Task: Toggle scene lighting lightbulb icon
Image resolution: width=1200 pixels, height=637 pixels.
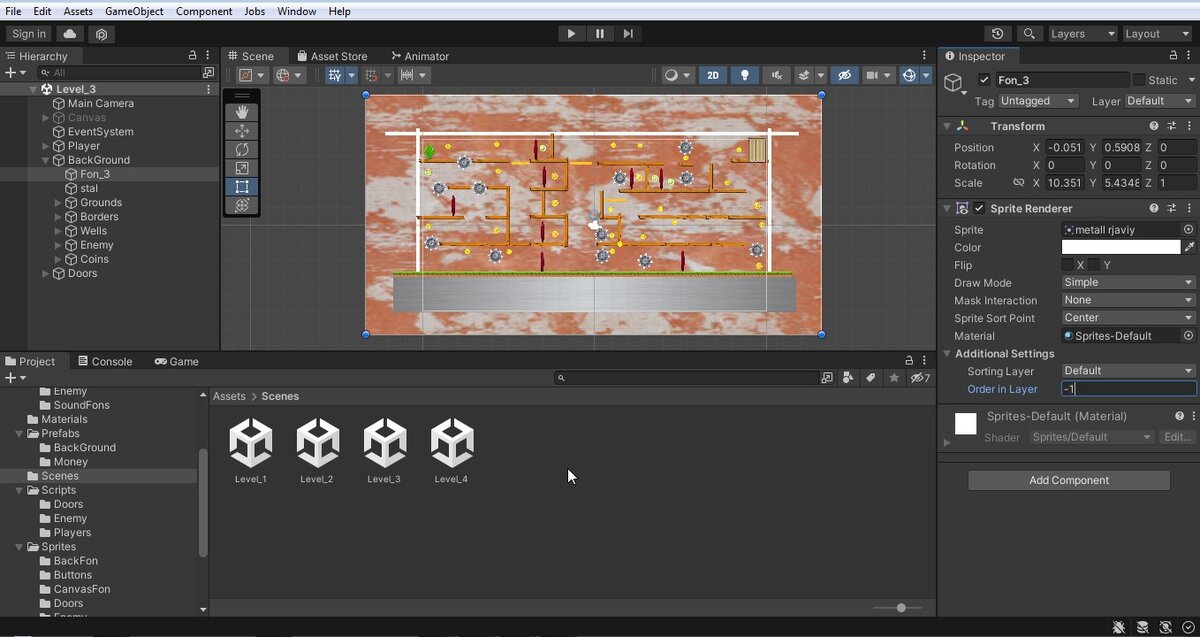Action: 744,75
